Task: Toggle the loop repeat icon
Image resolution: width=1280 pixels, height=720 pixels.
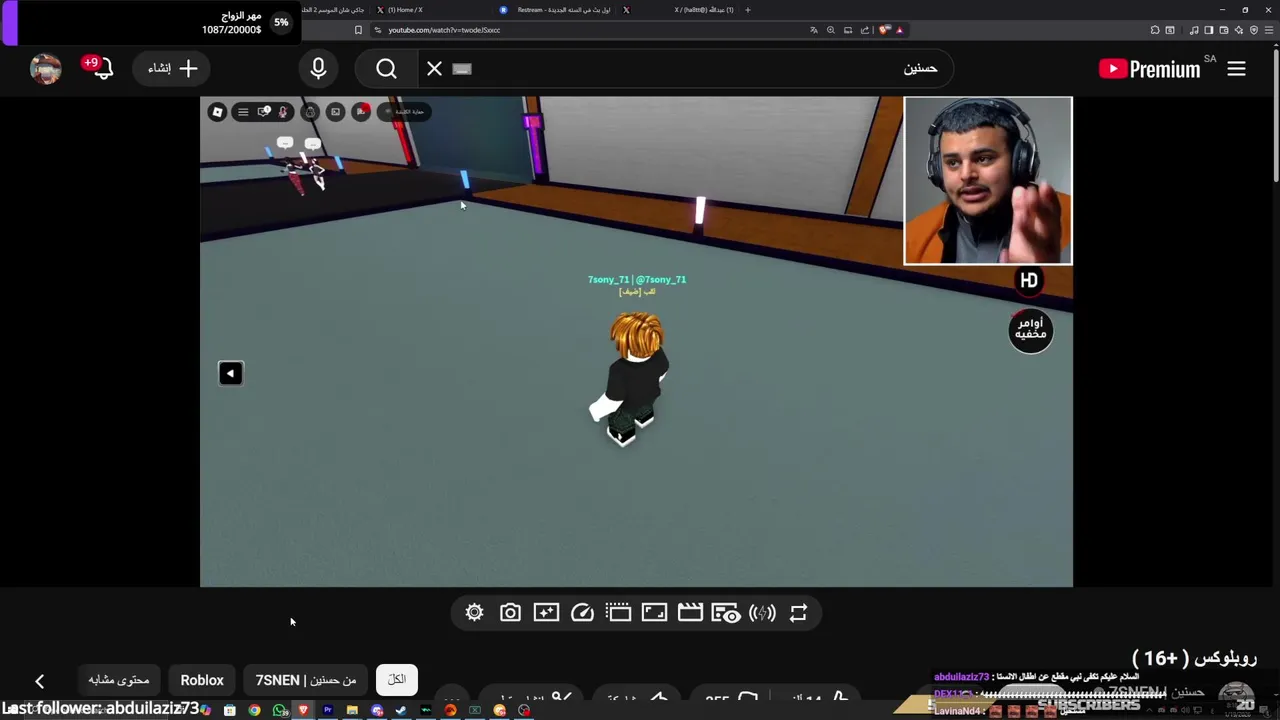Action: [x=798, y=613]
